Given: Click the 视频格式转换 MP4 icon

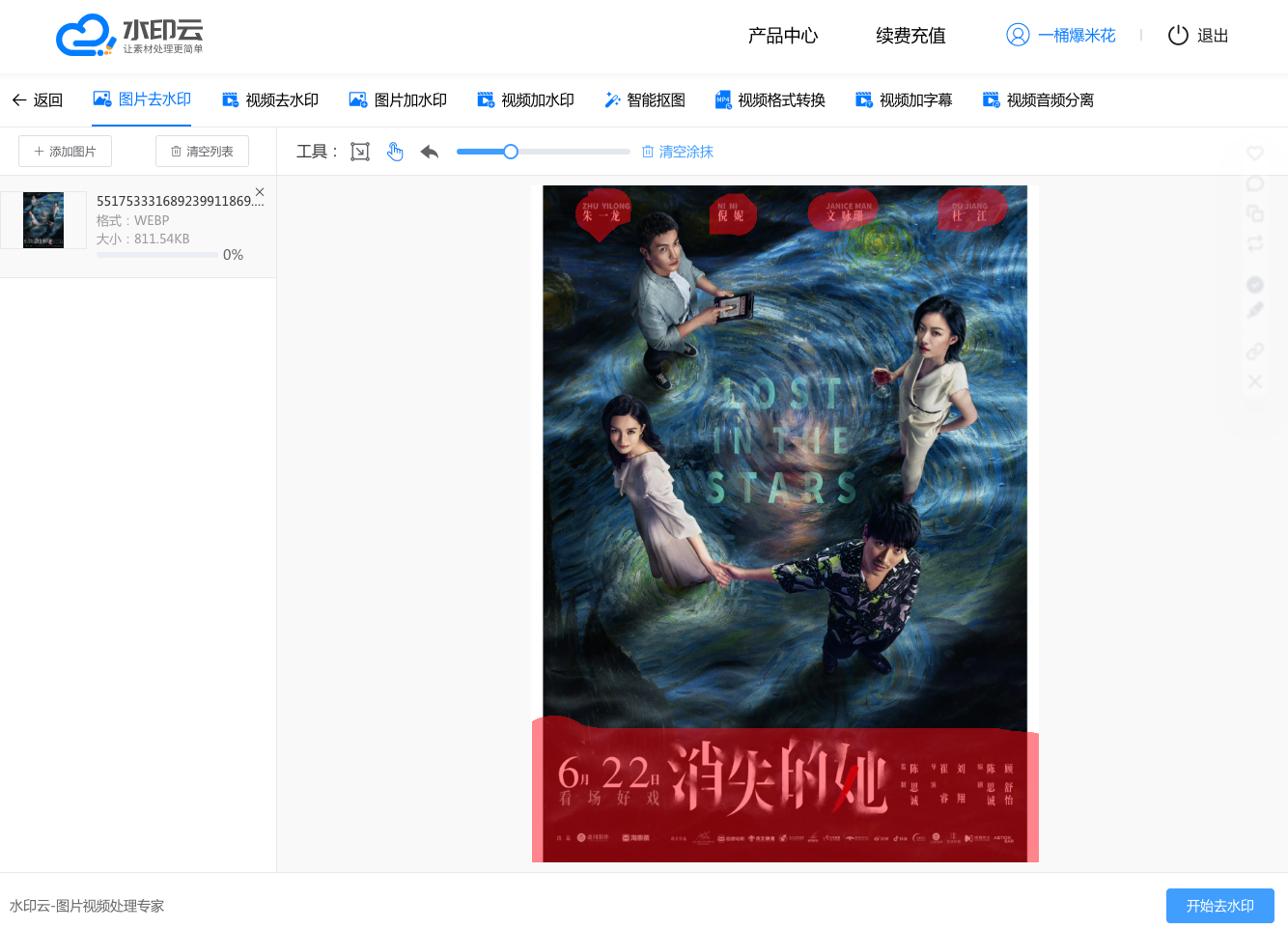Looking at the screenshot, I should (723, 99).
